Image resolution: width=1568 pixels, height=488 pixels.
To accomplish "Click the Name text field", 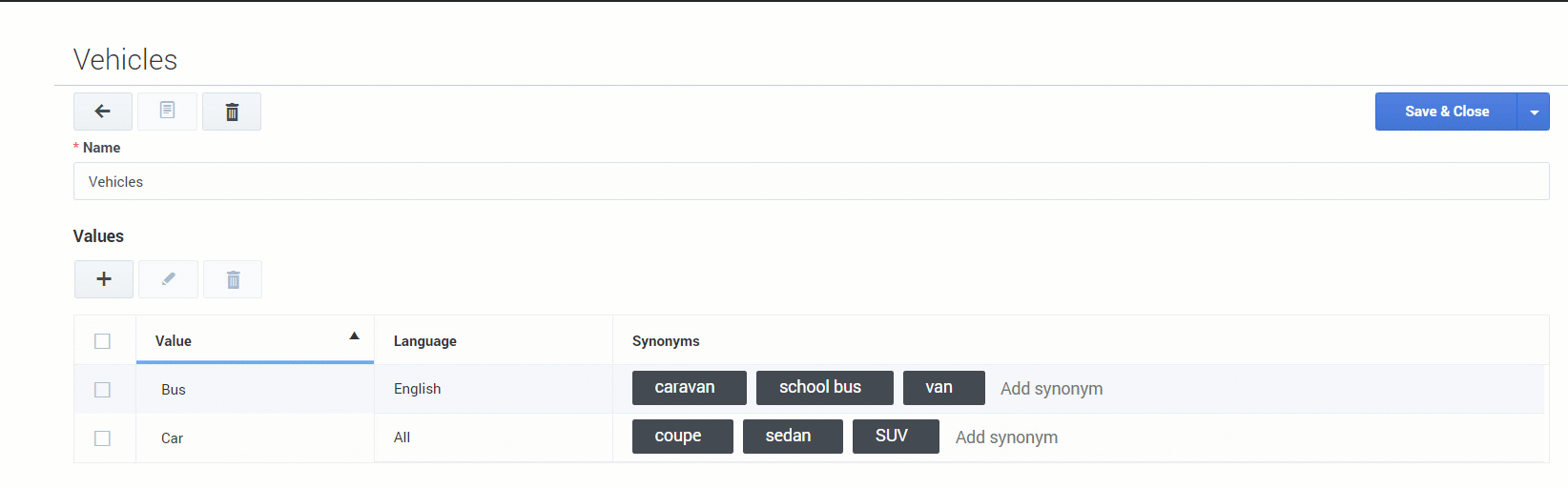I will (811, 181).
